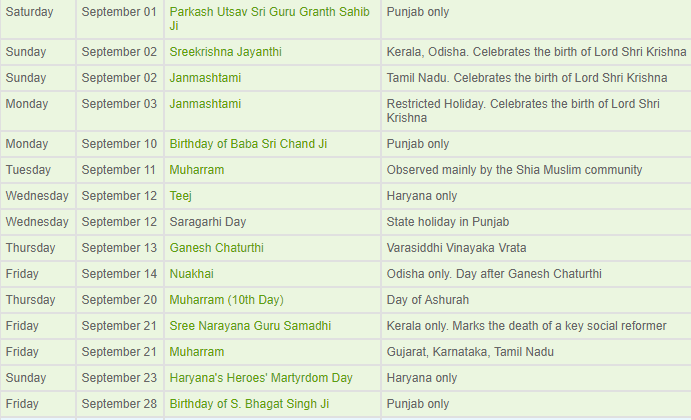The image size is (691, 420).
Task: Open the Janmashtami link dated September 03
Action: point(205,104)
